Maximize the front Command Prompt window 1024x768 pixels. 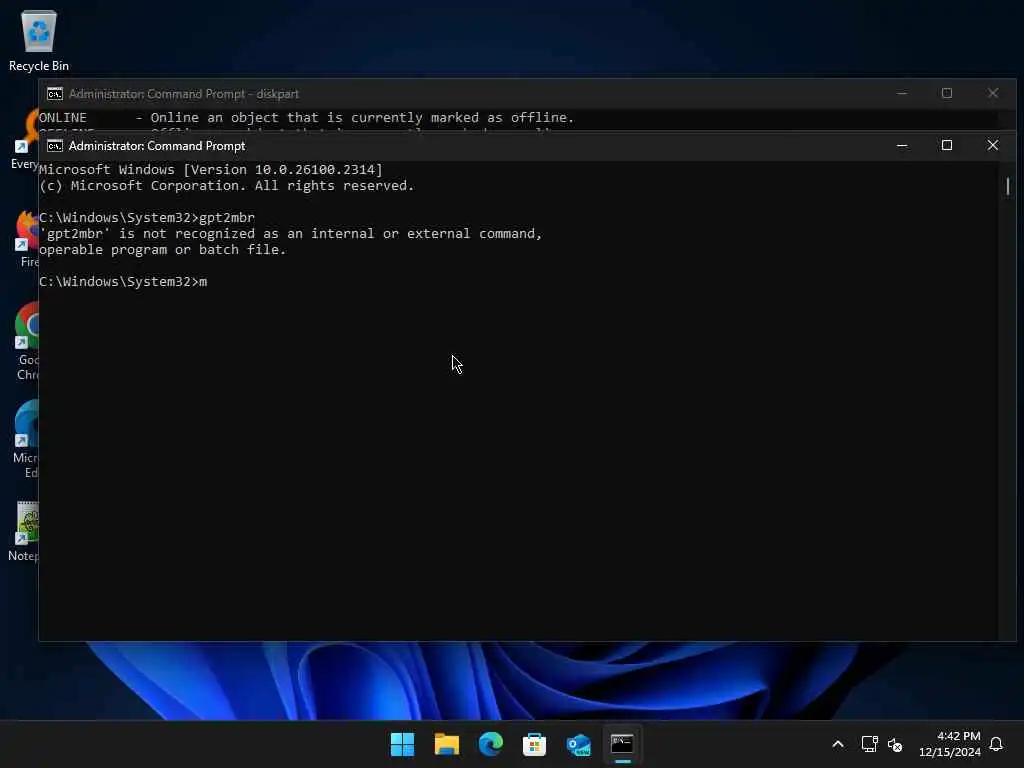[x=947, y=146]
